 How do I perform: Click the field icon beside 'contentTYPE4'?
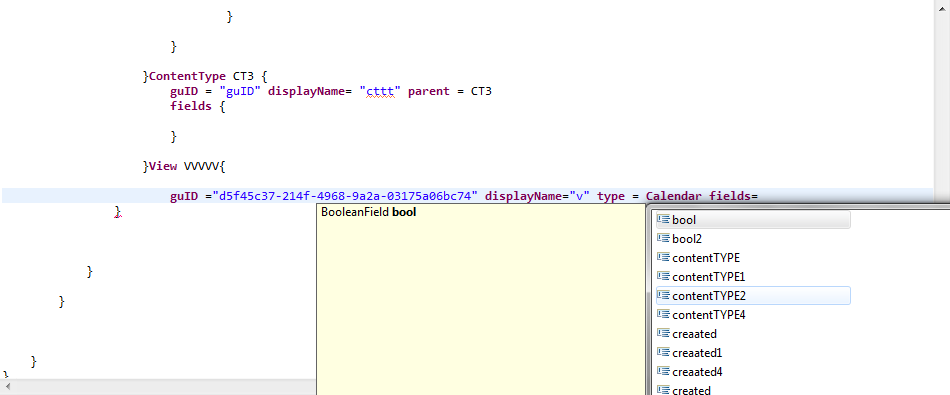pos(663,314)
